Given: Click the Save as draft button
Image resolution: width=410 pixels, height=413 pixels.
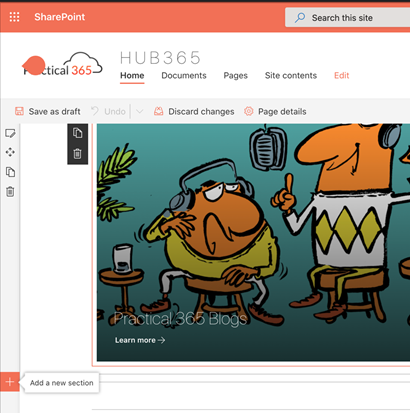Looking at the screenshot, I should pos(48,111).
